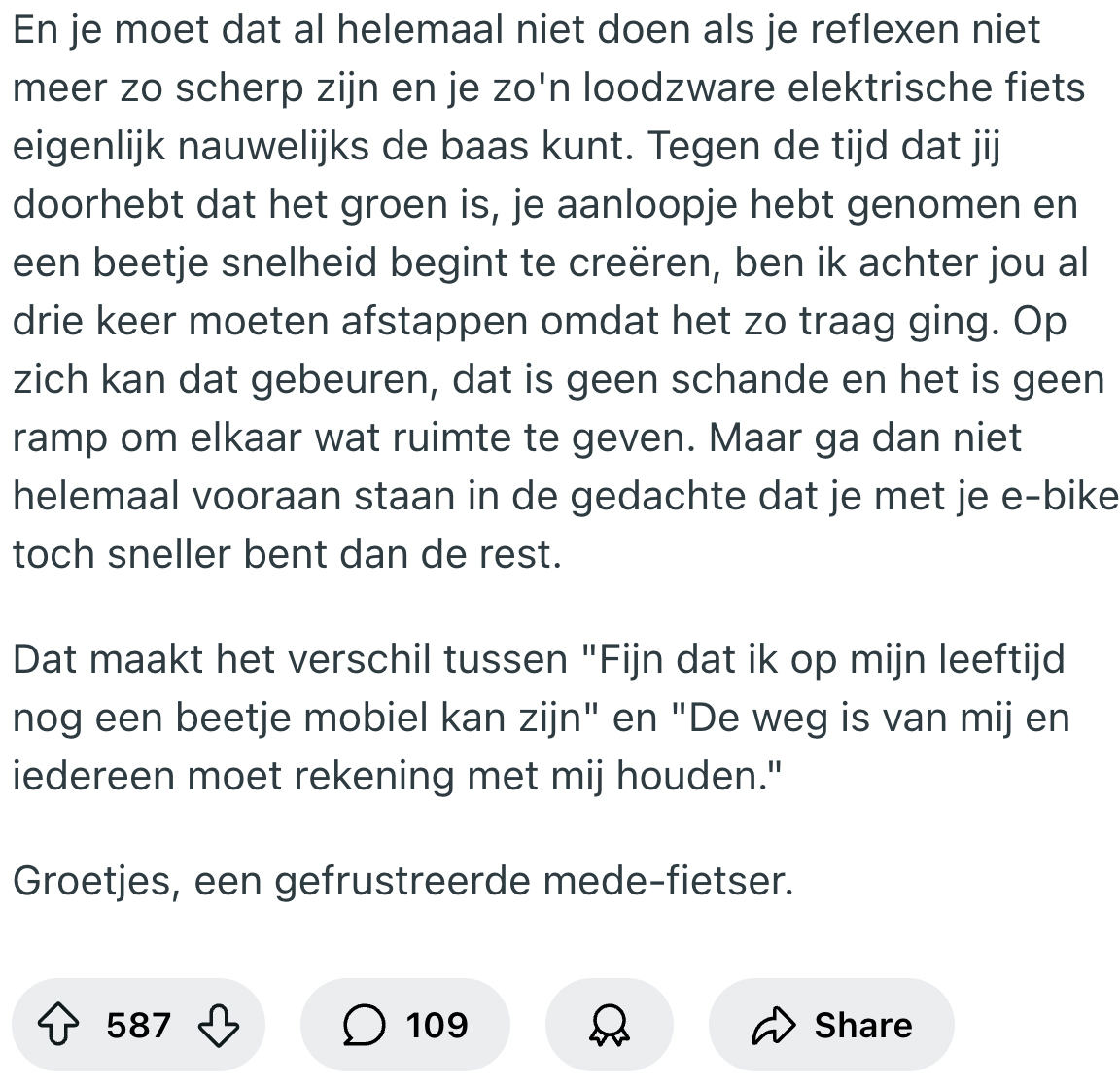
Task: Click the 587 vote score
Action: [139, 1026]
